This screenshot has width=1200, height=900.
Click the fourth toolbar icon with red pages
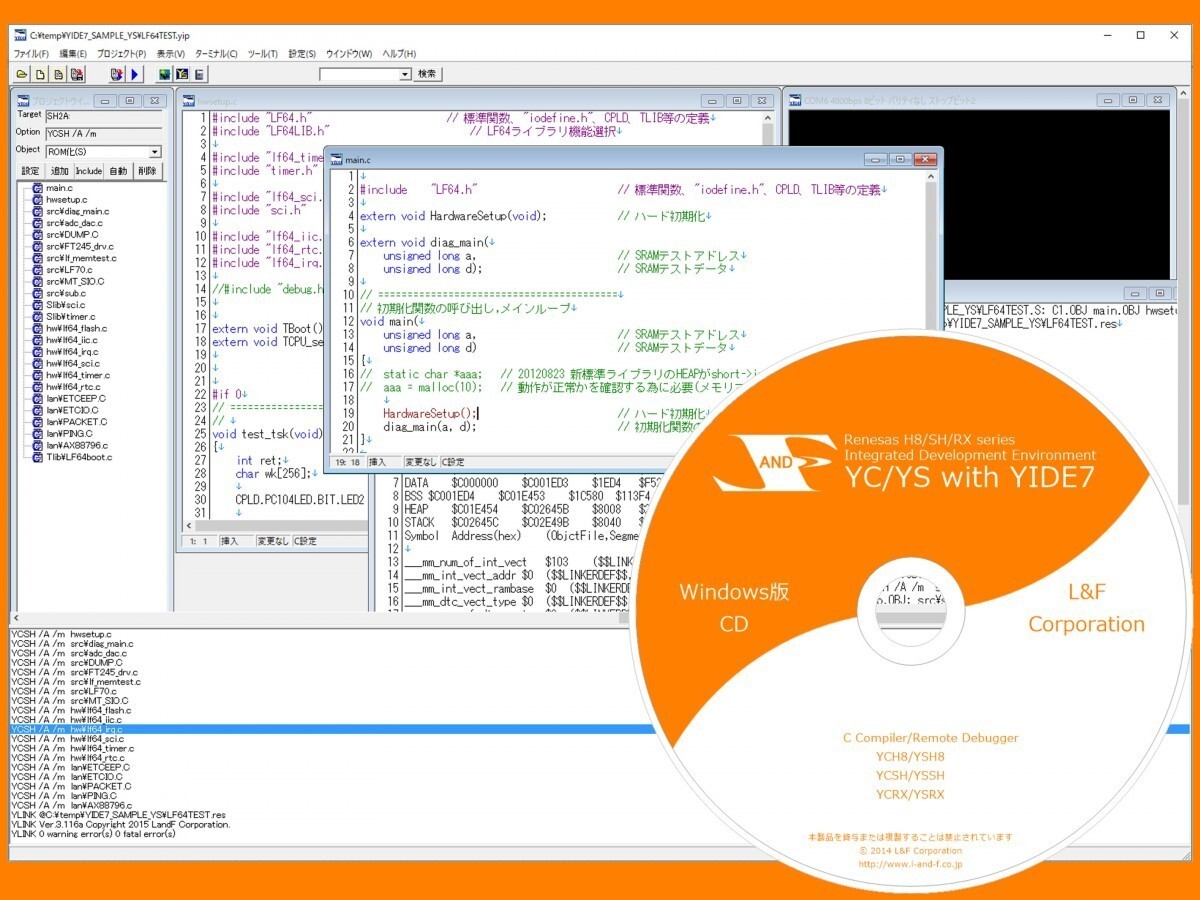(77, 74)
